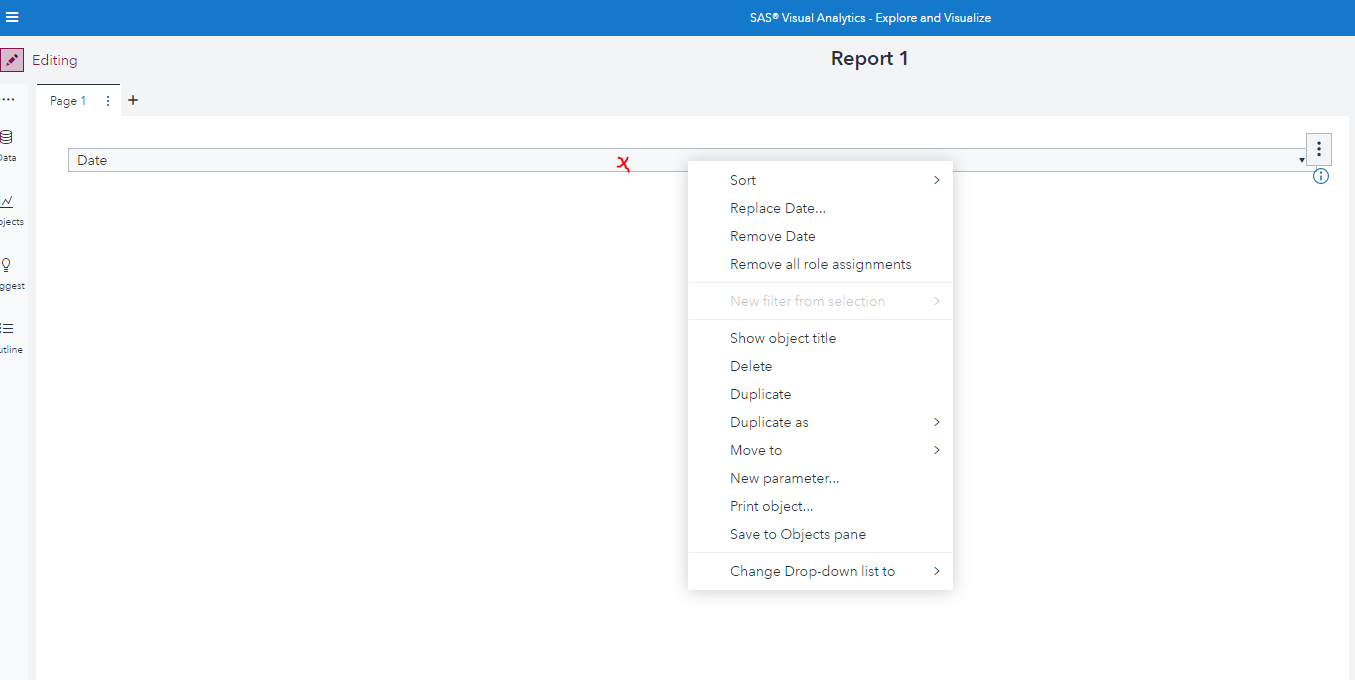
Task: Add a new page with the plus button
Action: click(133, 100)
